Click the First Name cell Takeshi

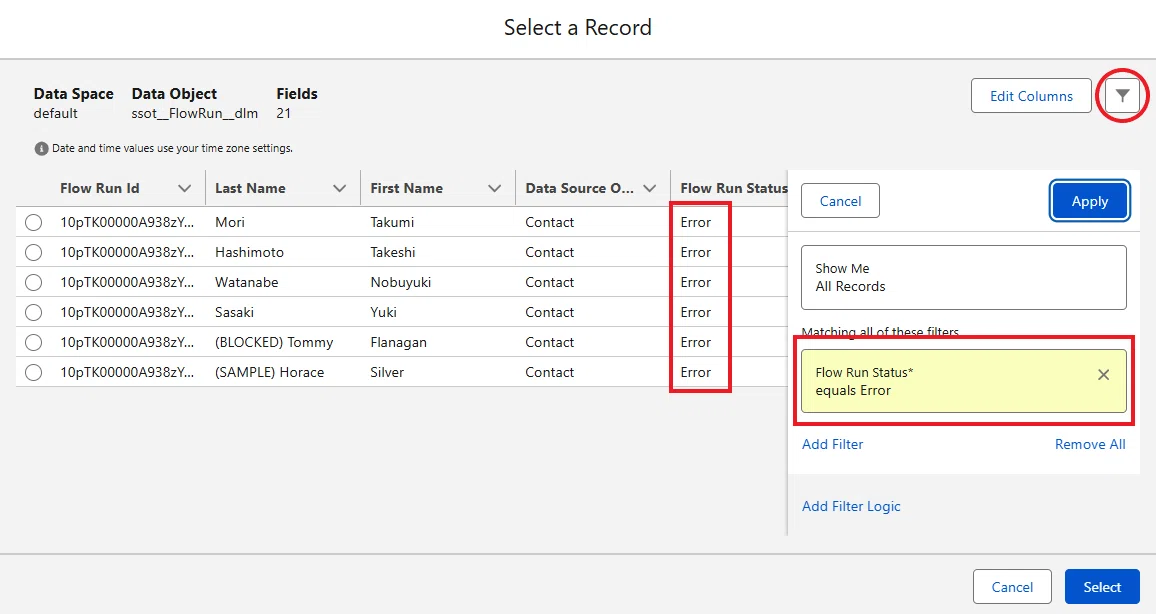pos(393,252)
